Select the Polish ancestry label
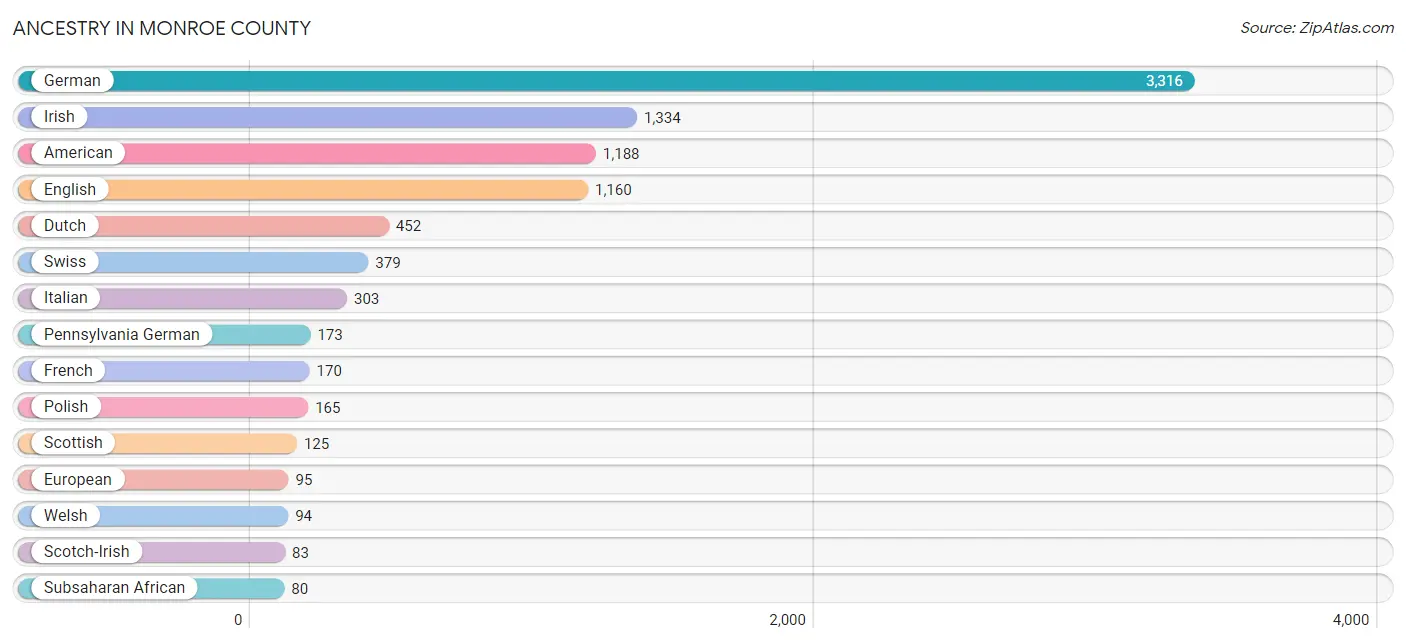1406x644 pixels. [x=66, y=407]
